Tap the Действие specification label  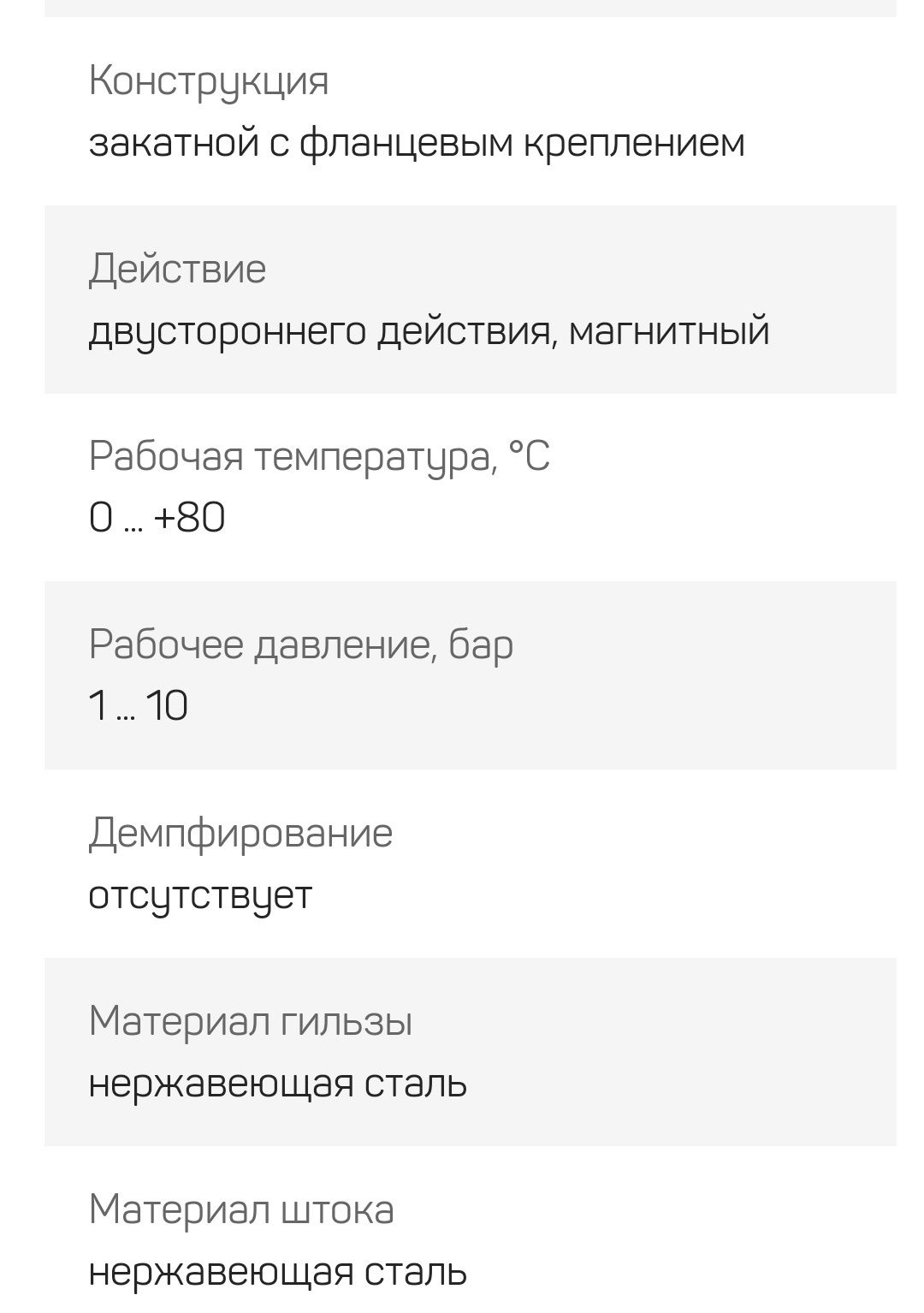tap(177, 269)
